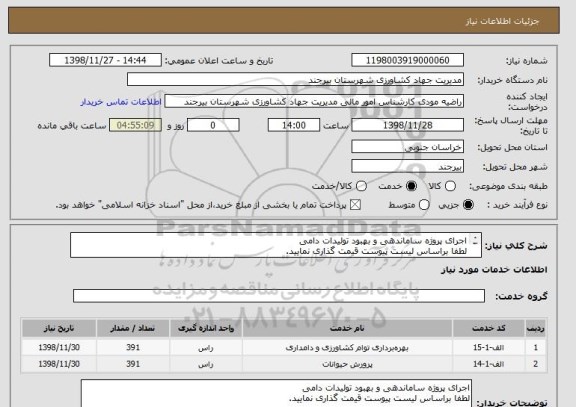Click the جزئیات اطلاعات نیاز header title
This screenshot has height=407, width=576.
[x=502, y=21]
